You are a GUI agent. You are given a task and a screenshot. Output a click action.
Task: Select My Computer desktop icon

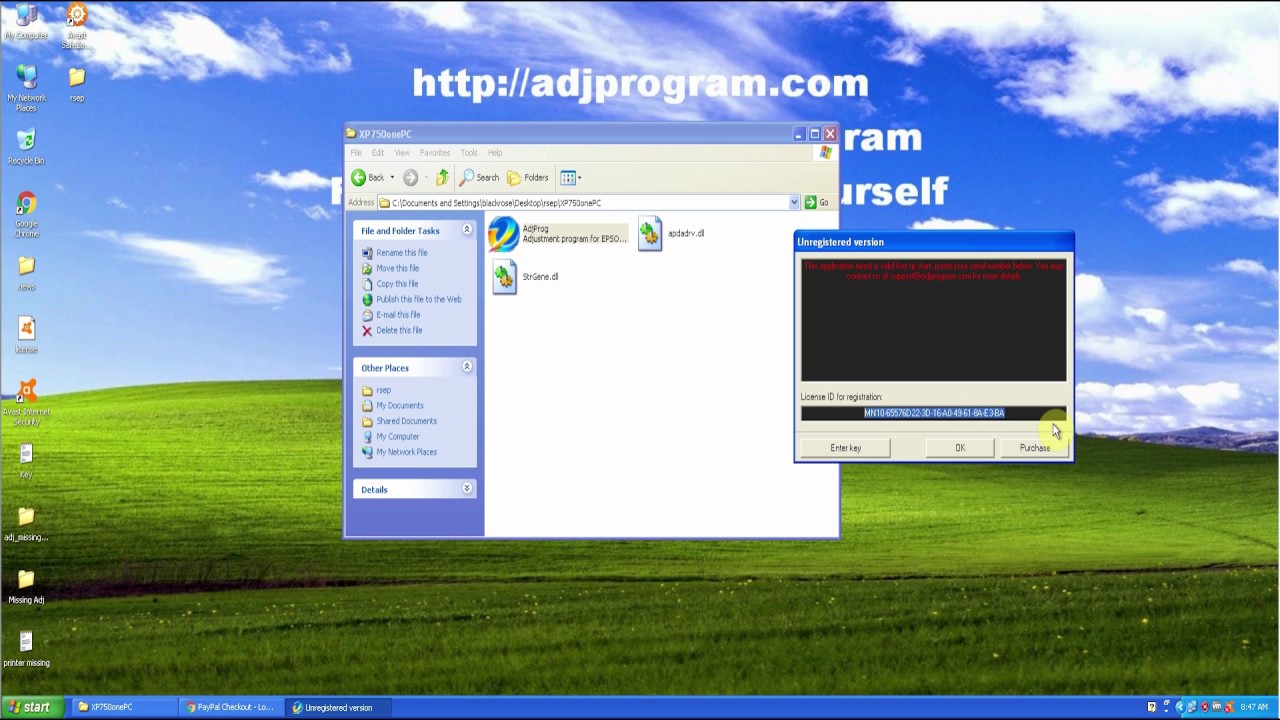(x=26, y=21)
